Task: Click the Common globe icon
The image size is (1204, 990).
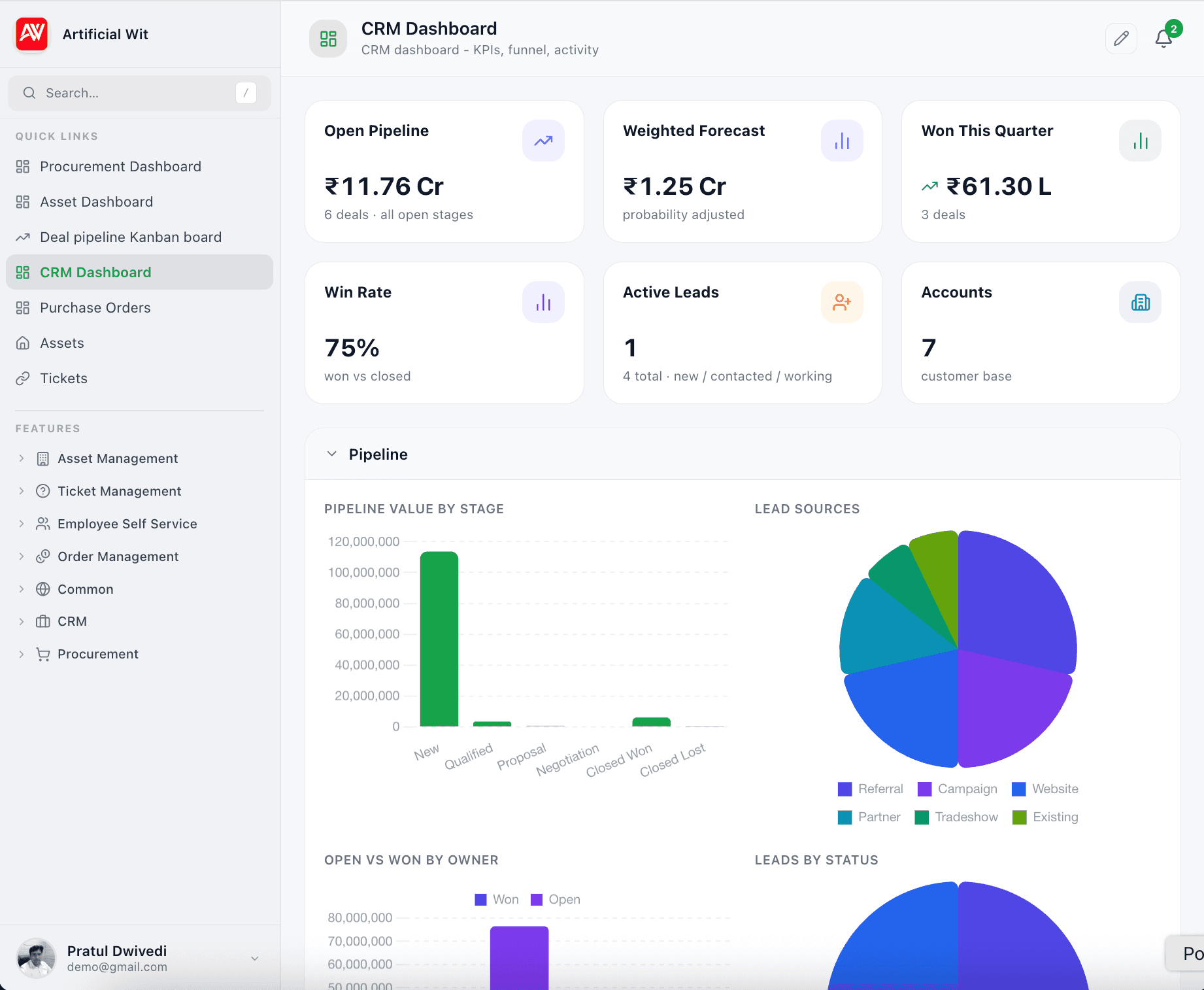Action: pyautogui.click(x=43, y=589)
